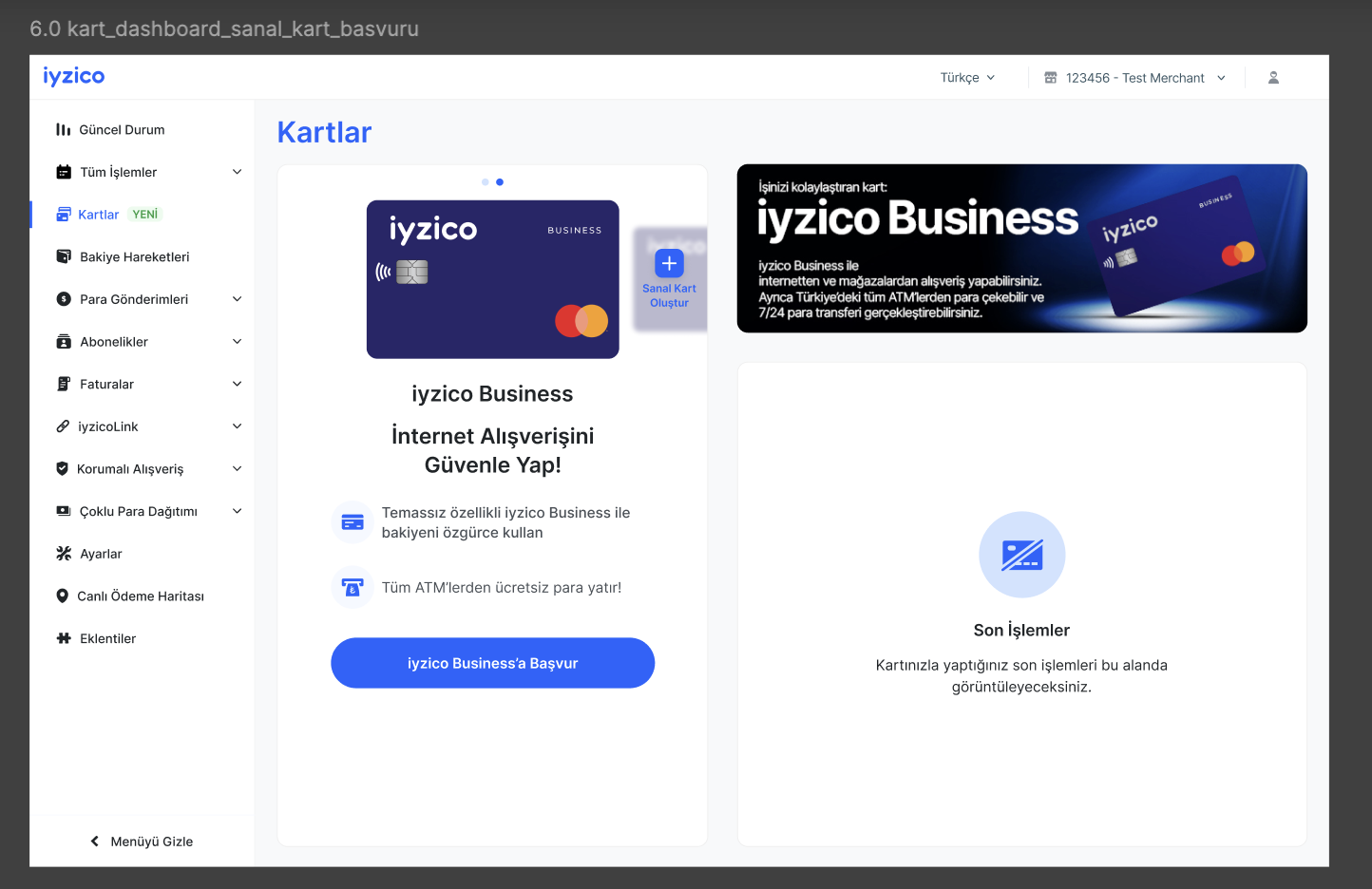1372x889 pixels.
Task: Click the iyzico logo in header
Action: click(73, 76)
